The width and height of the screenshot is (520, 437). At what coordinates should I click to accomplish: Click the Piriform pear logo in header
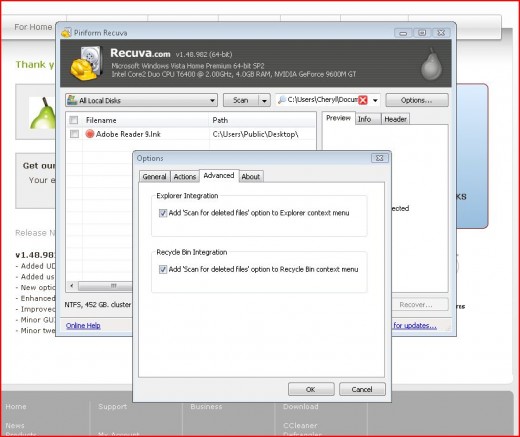coord(431,64)
